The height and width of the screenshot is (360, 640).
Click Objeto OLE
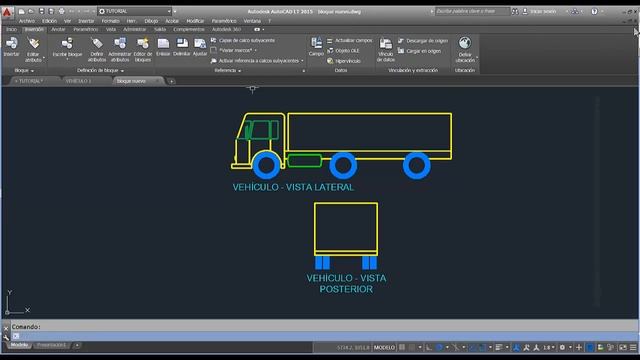[x=343, y=51]
